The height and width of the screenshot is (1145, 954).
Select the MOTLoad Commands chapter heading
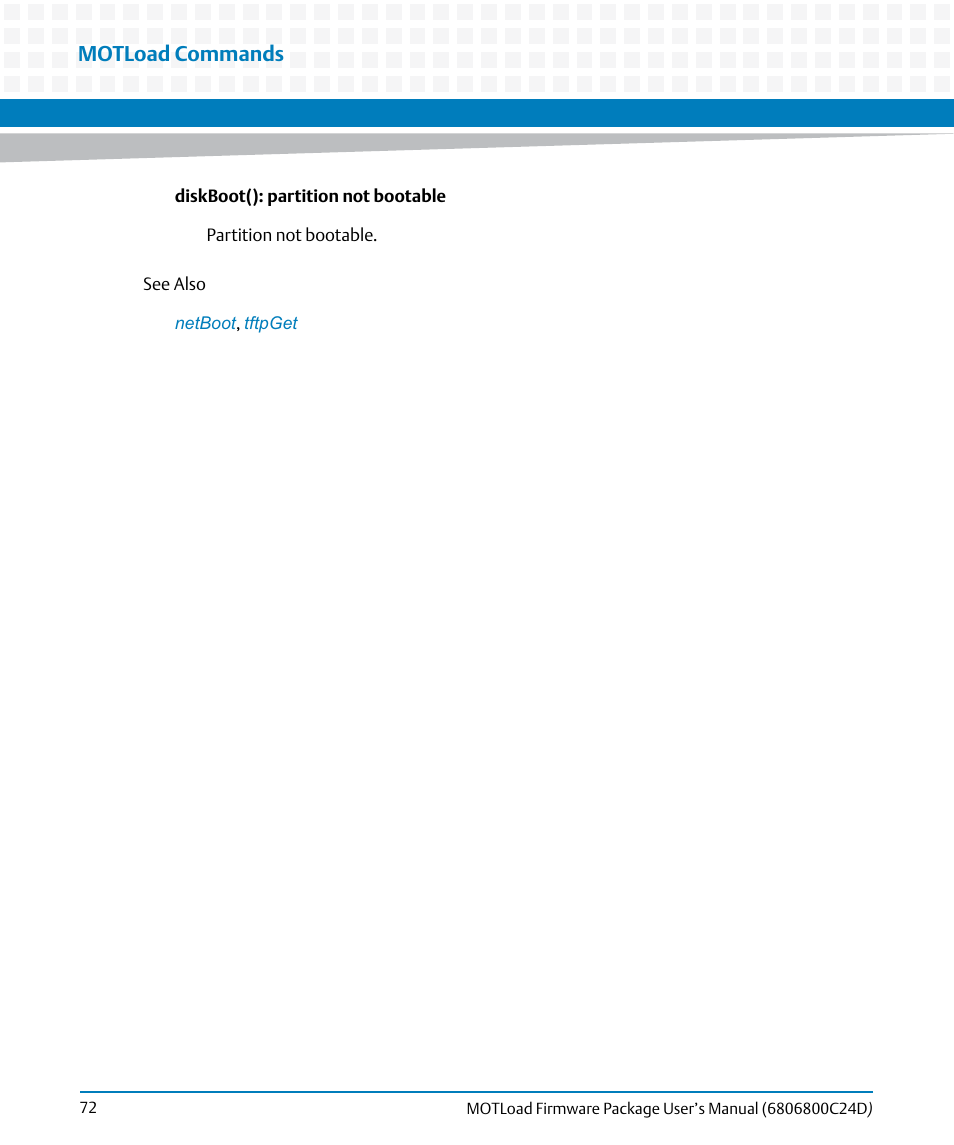pyautogui.click(x=180, y=53)
